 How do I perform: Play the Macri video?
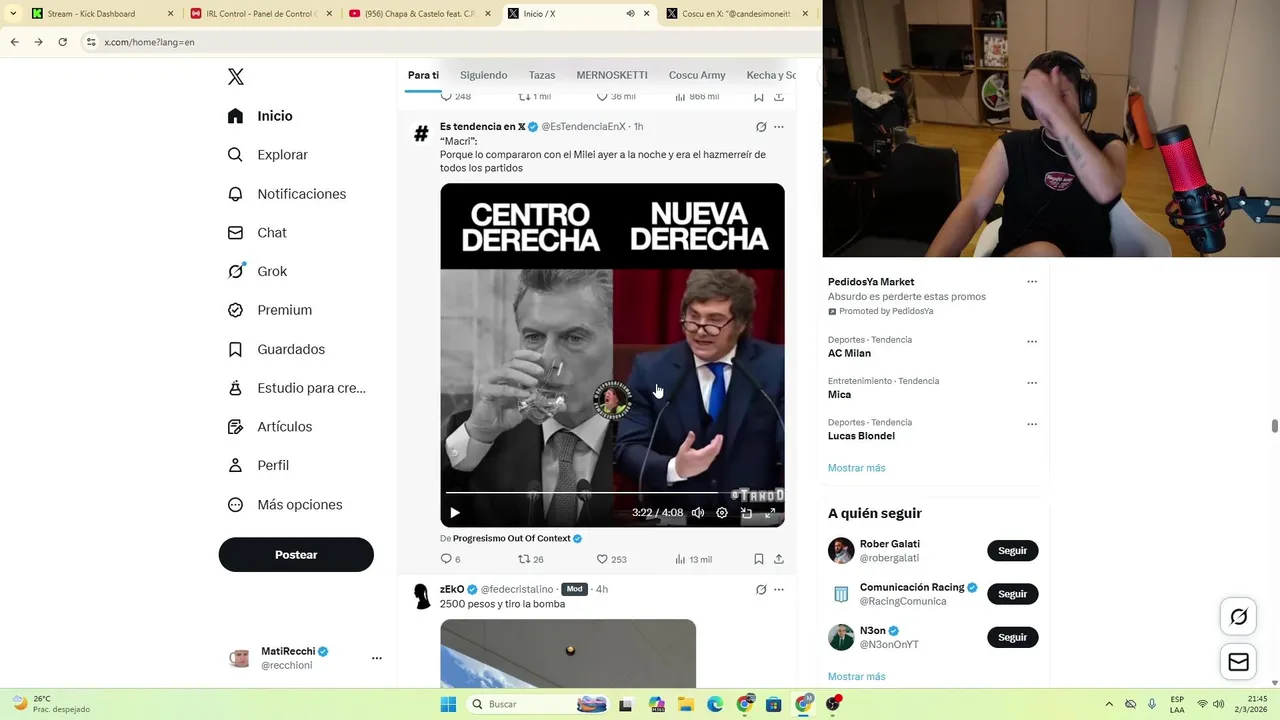455,513
